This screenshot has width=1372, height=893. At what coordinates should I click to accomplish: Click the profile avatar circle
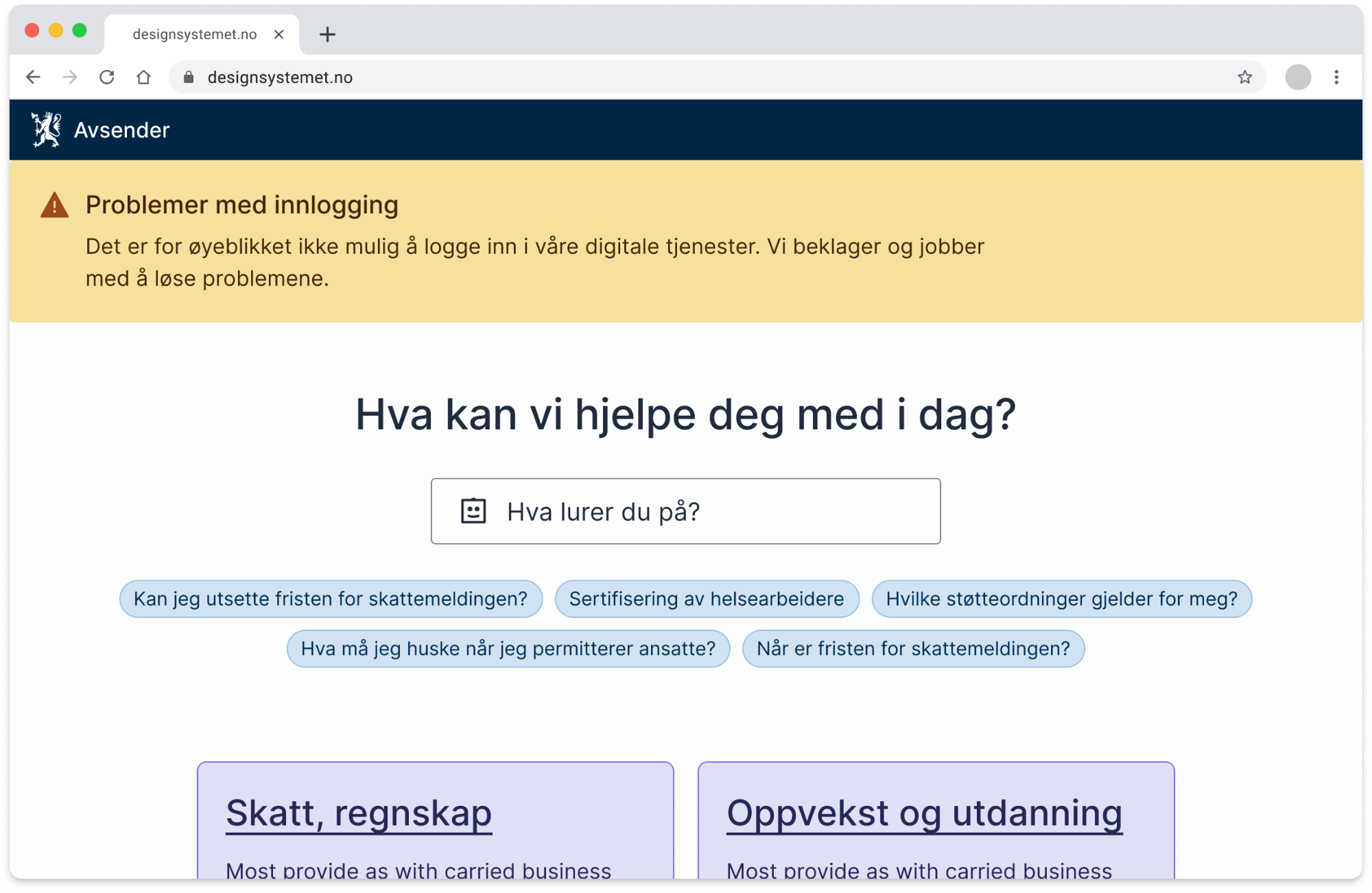pyautogui.click(x=1298, y=77)
